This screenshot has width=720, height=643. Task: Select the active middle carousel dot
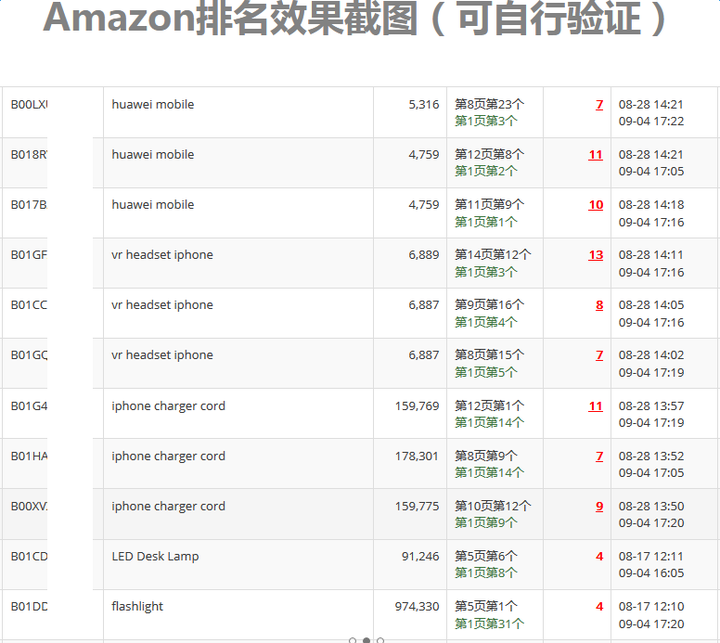point(366,640)
